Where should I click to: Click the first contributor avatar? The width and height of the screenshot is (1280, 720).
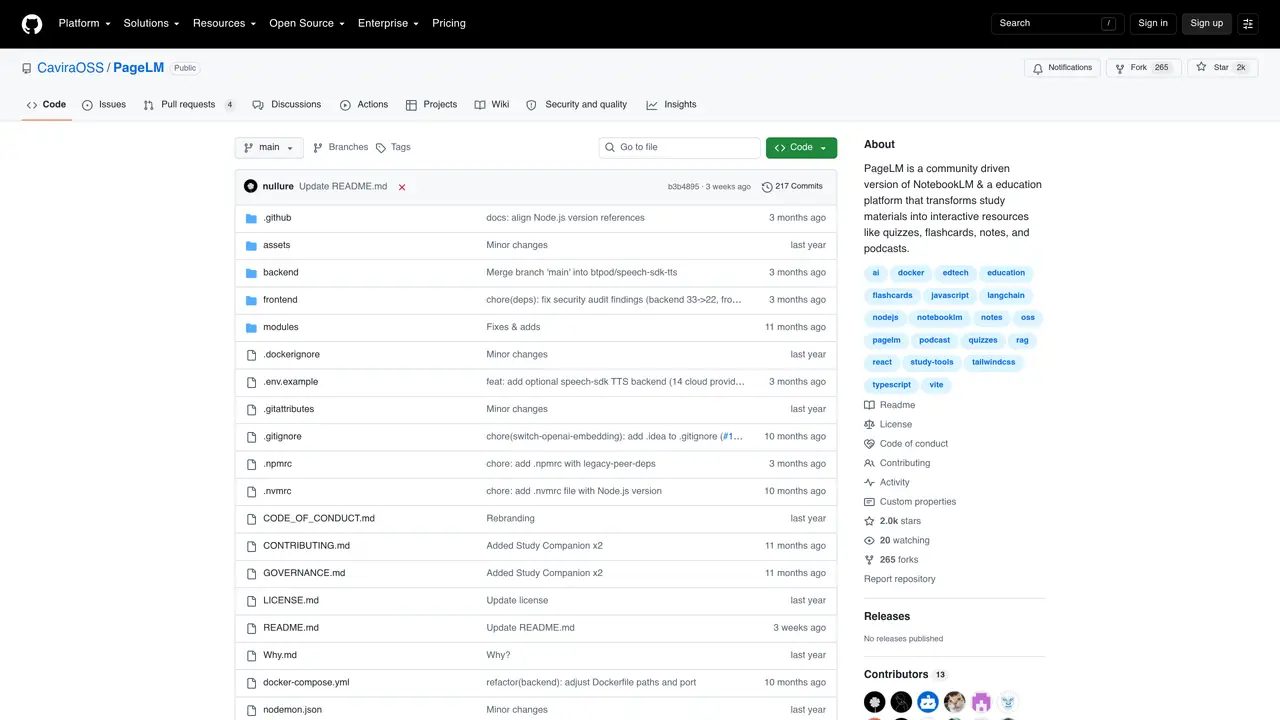(875, 702)
